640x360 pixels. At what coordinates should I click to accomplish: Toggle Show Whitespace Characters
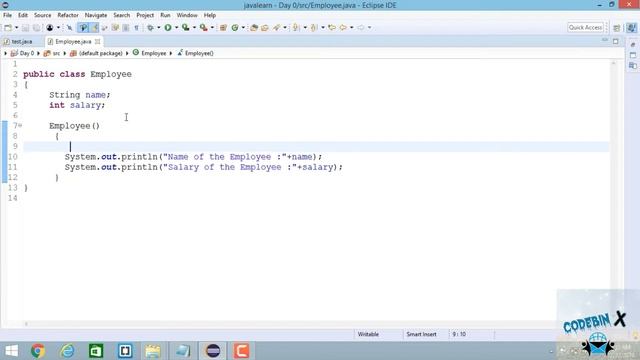[x=136, y=28]
